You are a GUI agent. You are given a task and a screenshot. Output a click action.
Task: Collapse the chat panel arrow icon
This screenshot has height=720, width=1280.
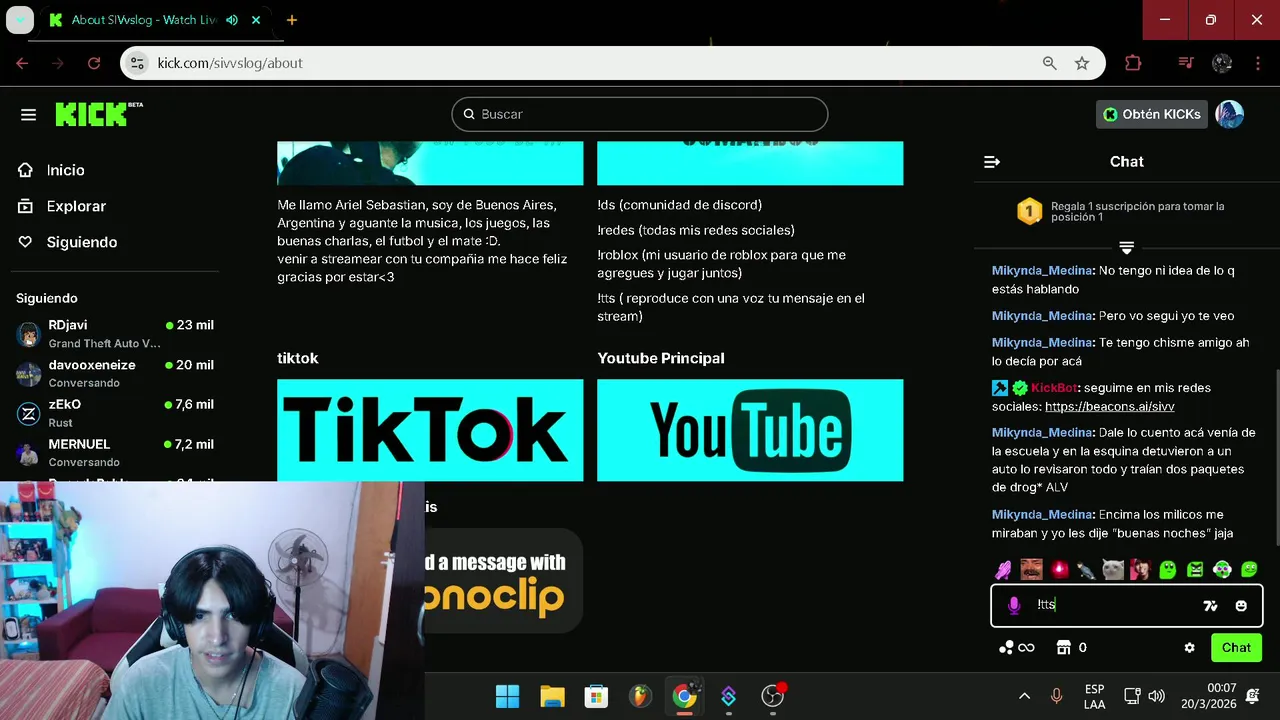pyautogui.click(x=992, y=162)
